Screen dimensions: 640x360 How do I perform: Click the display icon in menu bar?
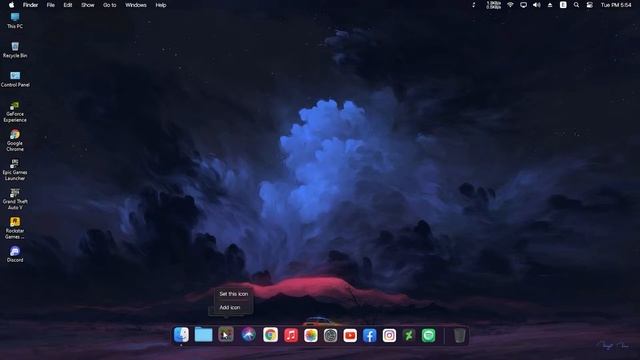[x=523, y=5]
